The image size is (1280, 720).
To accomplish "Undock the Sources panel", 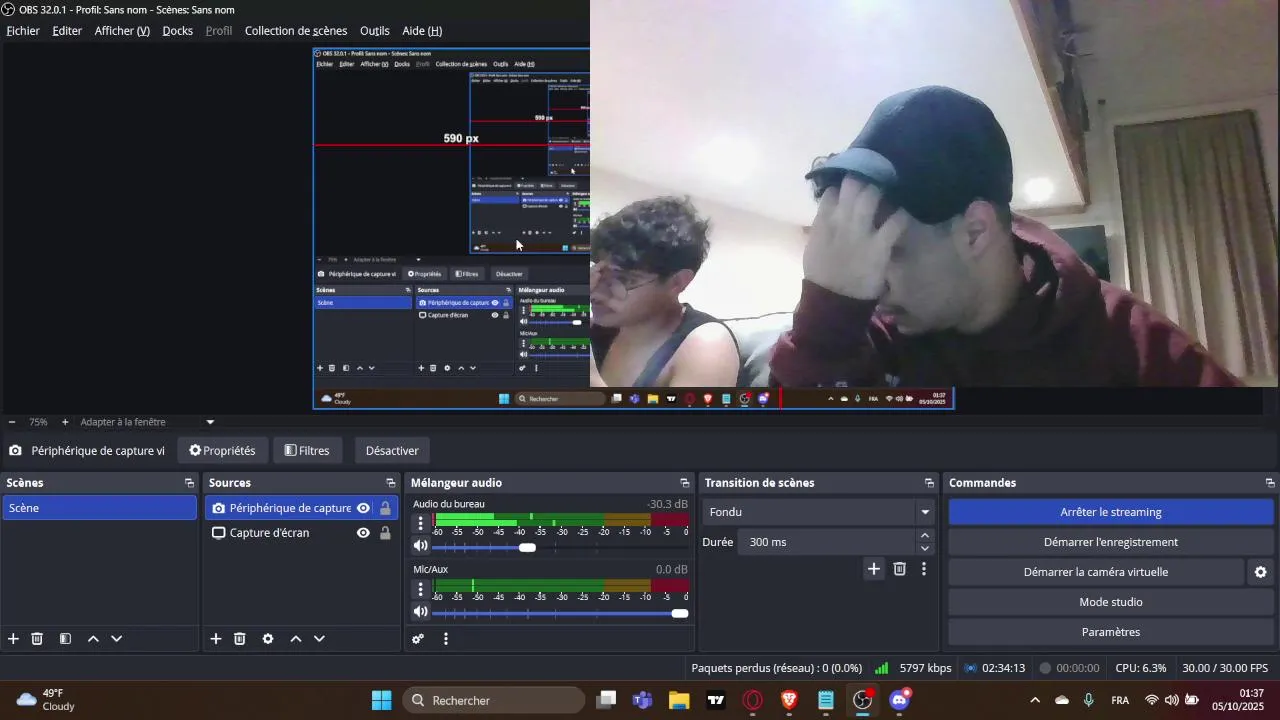I will pyautogui.click(x=391, y=483).
